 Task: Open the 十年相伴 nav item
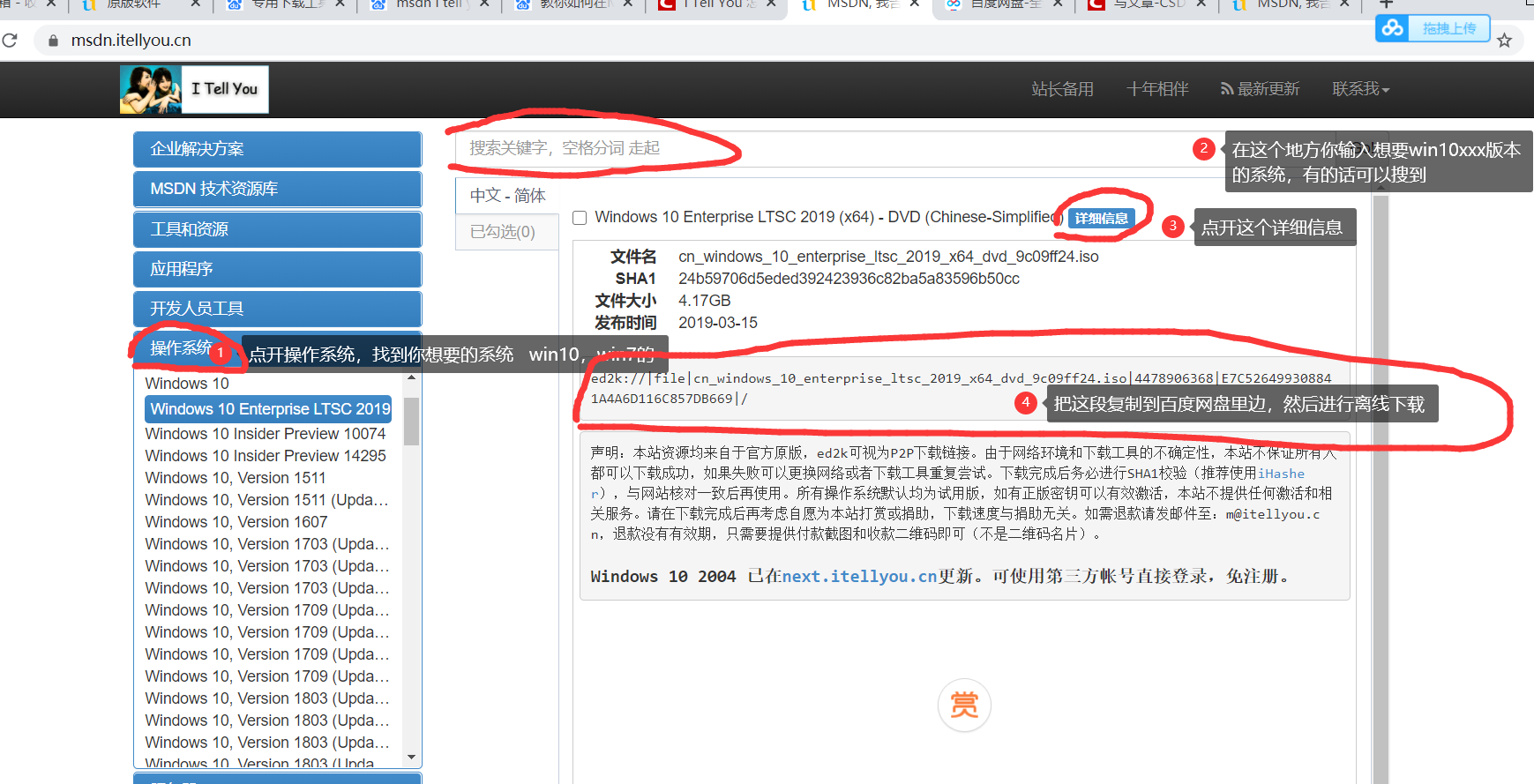click(1157, 89)
